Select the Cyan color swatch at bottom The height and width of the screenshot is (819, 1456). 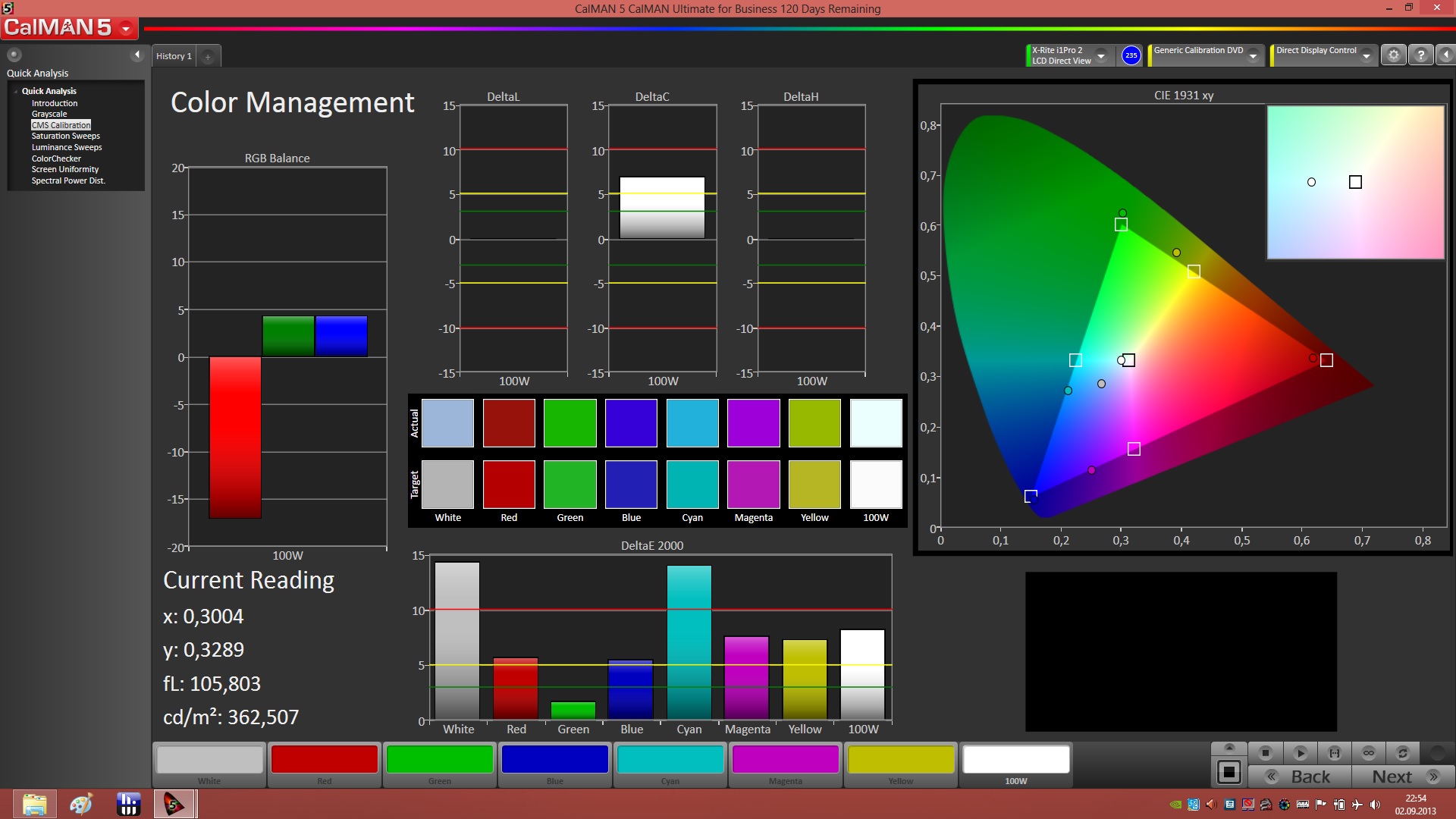tap(670, 760)
